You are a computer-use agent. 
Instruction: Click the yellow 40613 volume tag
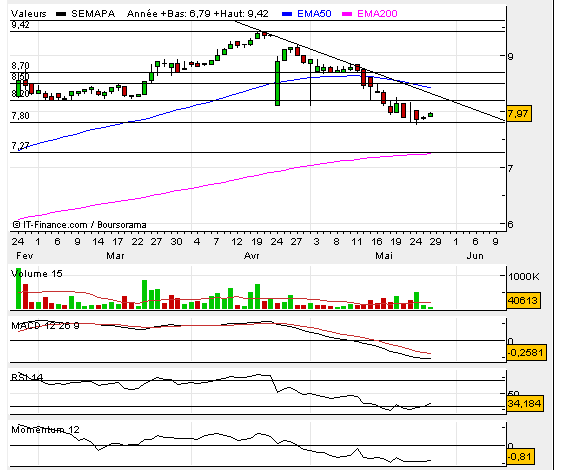click(523, 300)
